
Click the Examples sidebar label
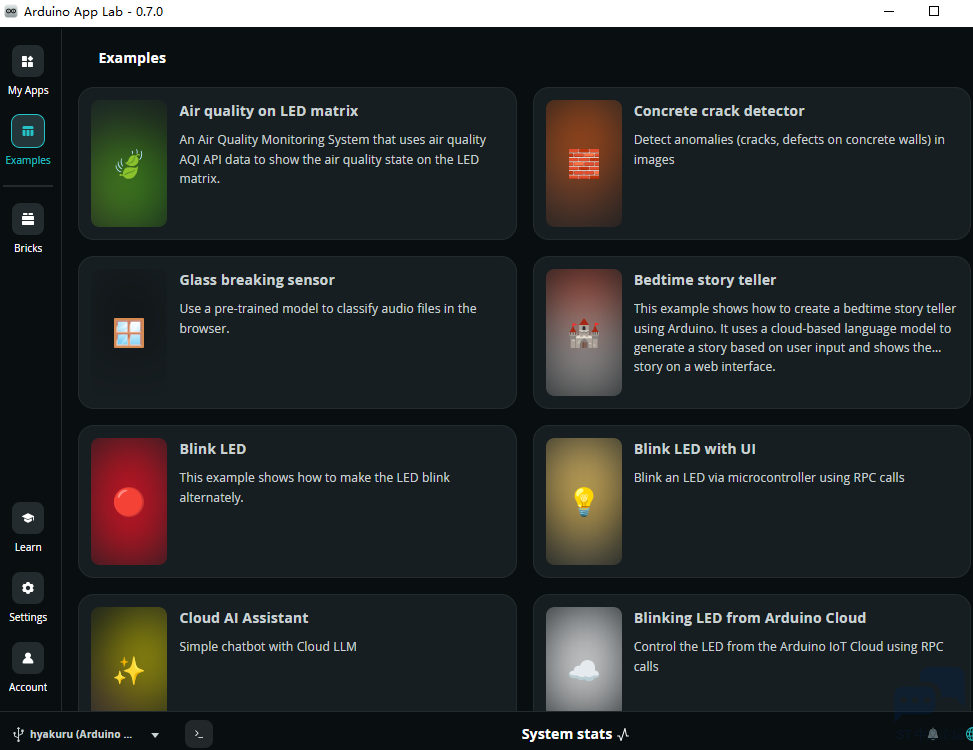click(28, 160)
